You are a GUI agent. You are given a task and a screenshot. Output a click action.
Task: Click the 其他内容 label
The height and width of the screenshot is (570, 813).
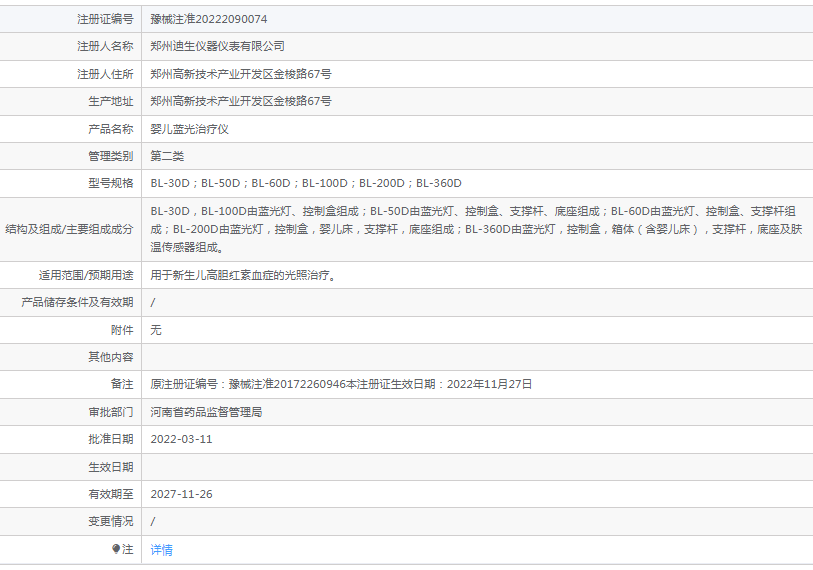[x=110, y=357]
